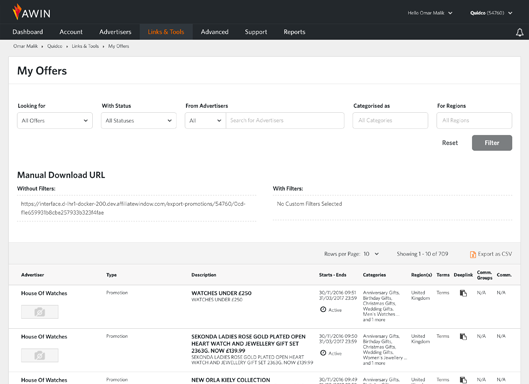The width and height of the screenshot is (529, 384).
Task: Click House Of Watches in first row
Action: [x=44, y=293]
